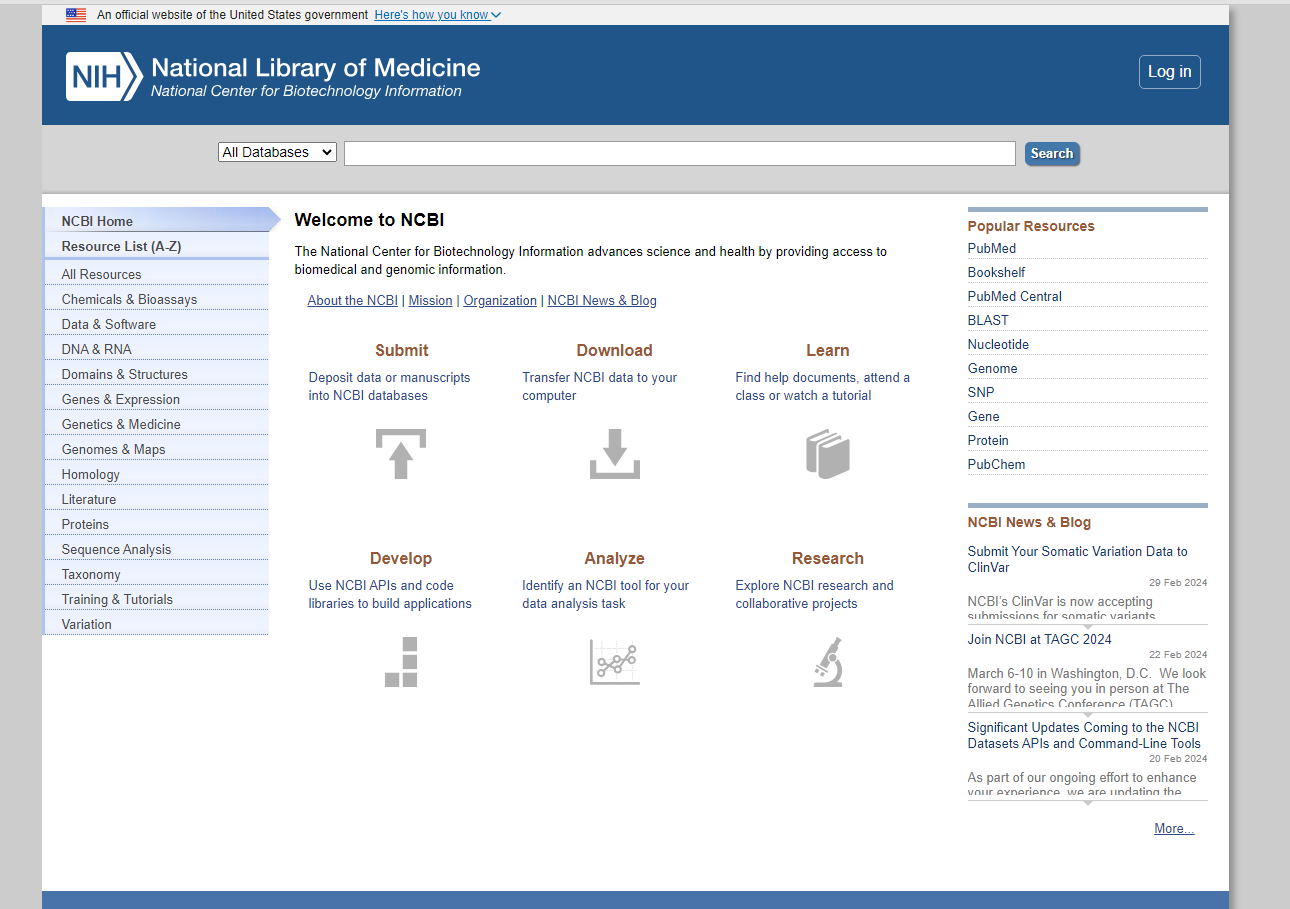
Task: Click the Search button
Action: click(1052, 153)
